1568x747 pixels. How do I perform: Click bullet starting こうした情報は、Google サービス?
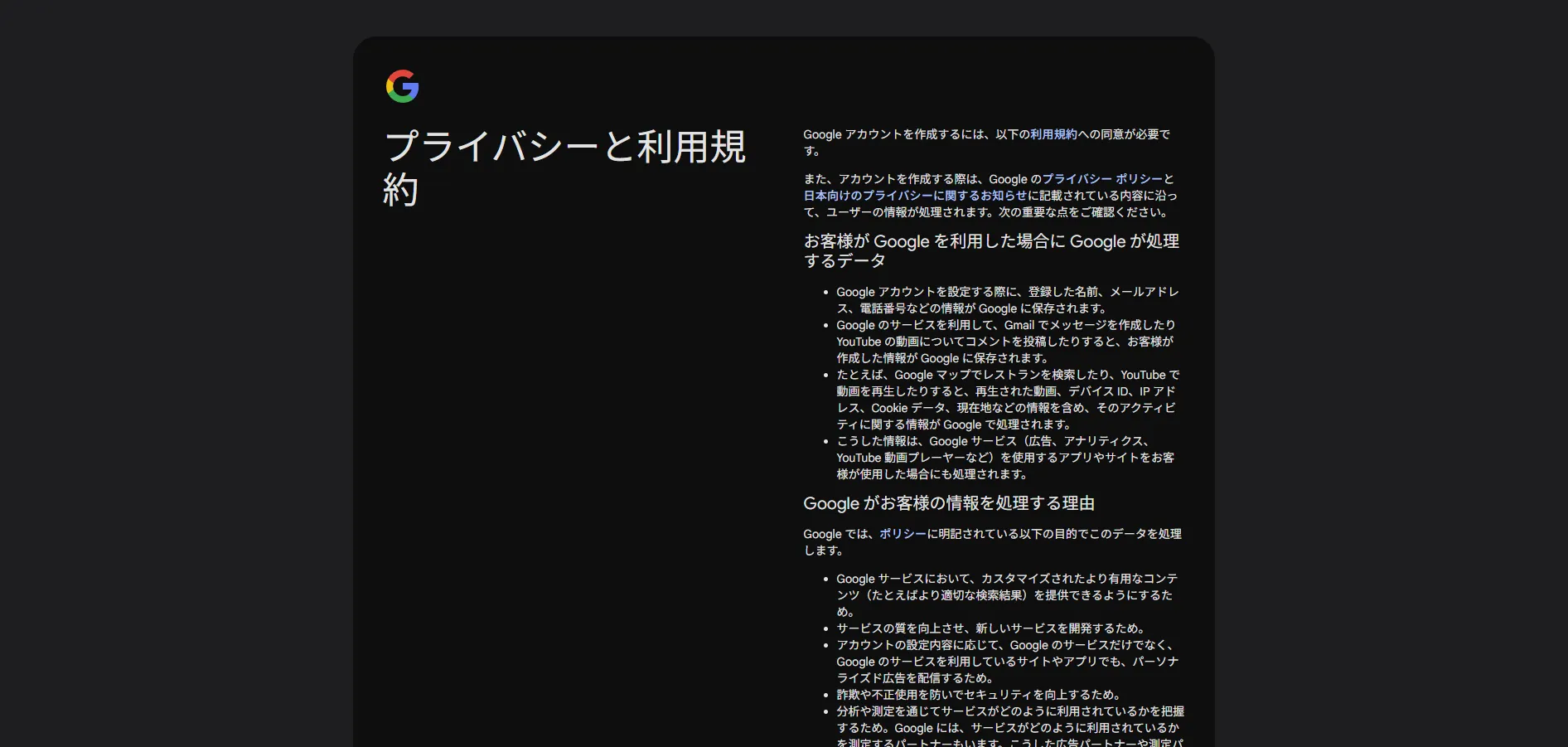coord(1005,458)
